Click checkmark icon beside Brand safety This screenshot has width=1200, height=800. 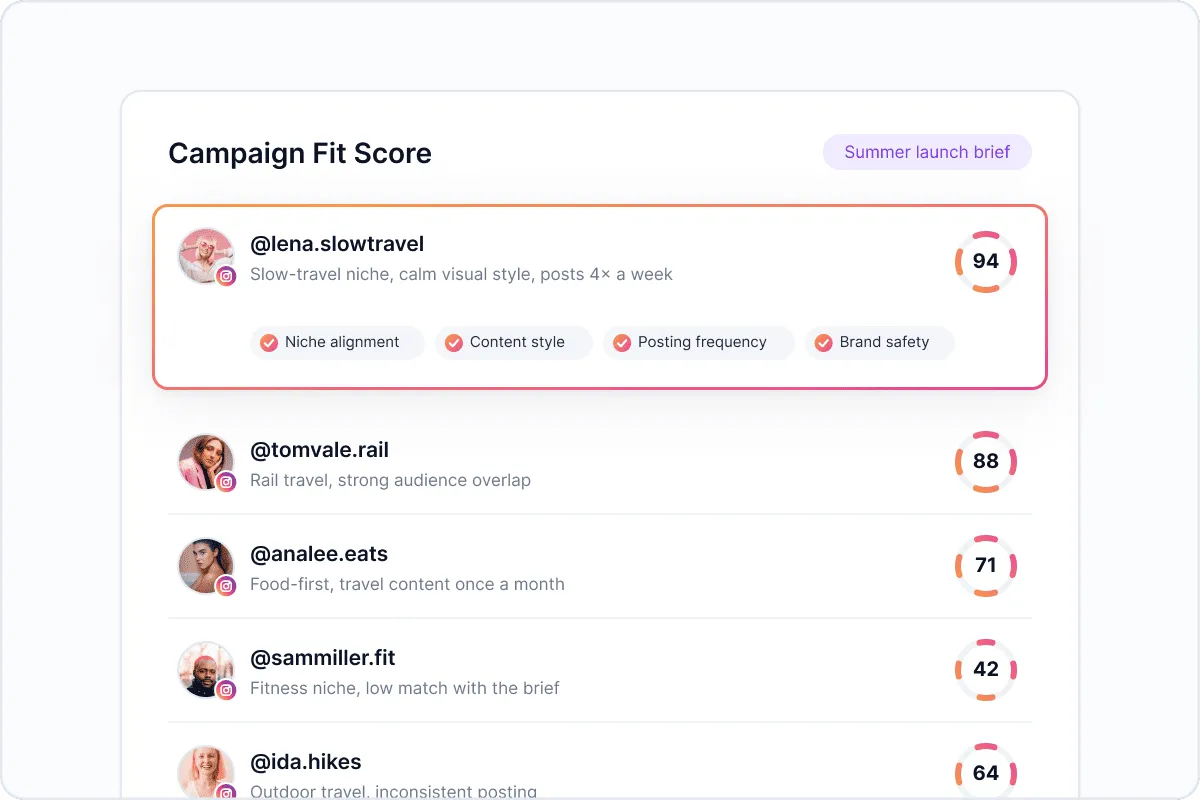pos(824,343)
